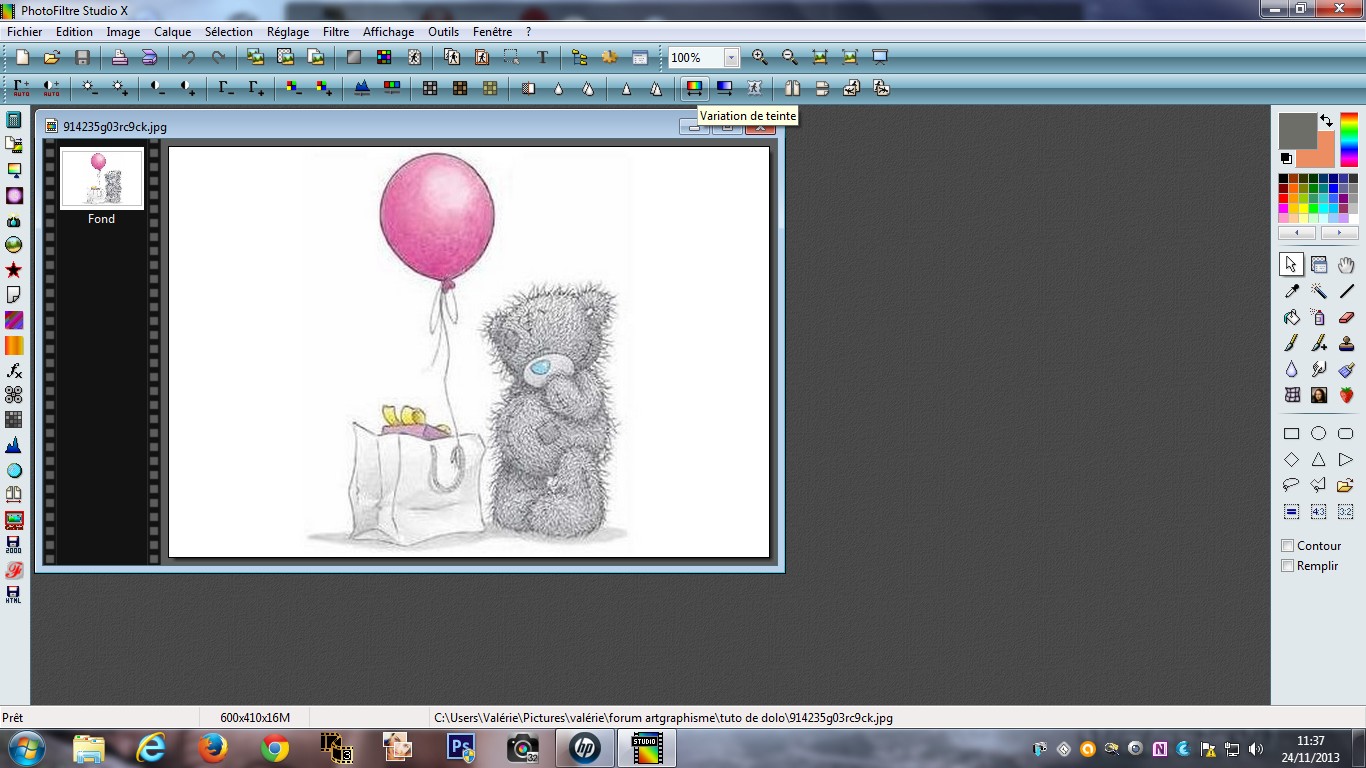Click the gray foreground color swatch
This screenshot has height=768, width=1366.
click(x=1297, y=130)
